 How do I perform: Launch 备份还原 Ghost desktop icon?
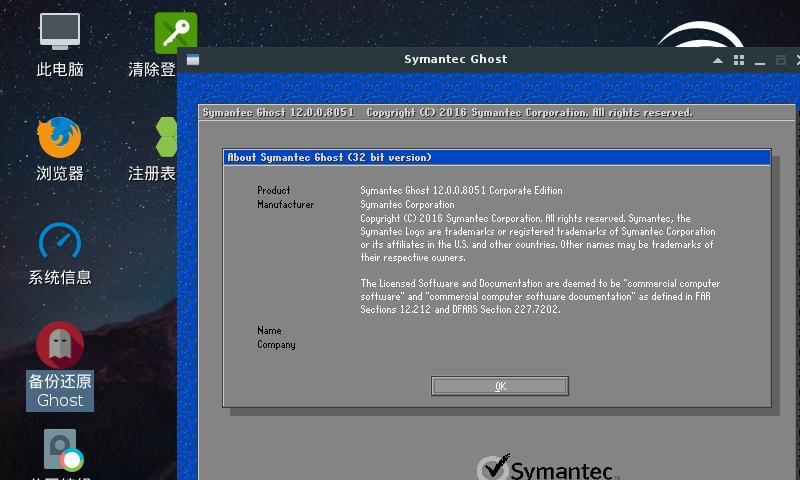tap(60, 366)
